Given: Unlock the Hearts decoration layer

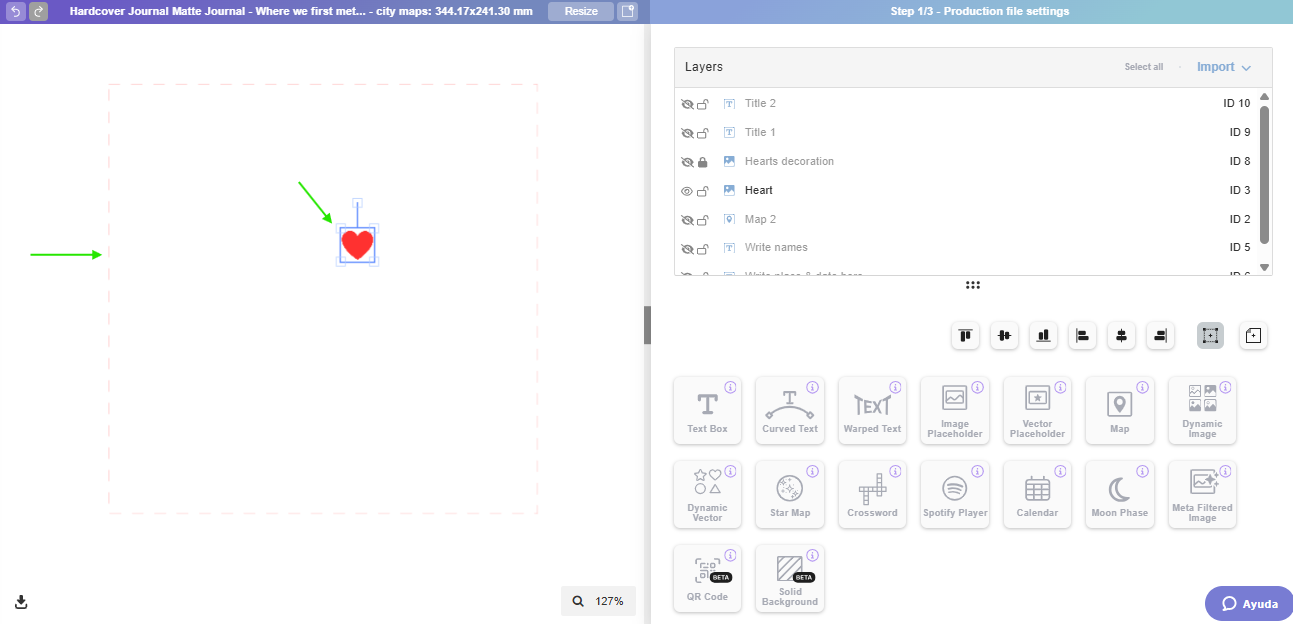Looking at the screenshot, I should (705, 161).
